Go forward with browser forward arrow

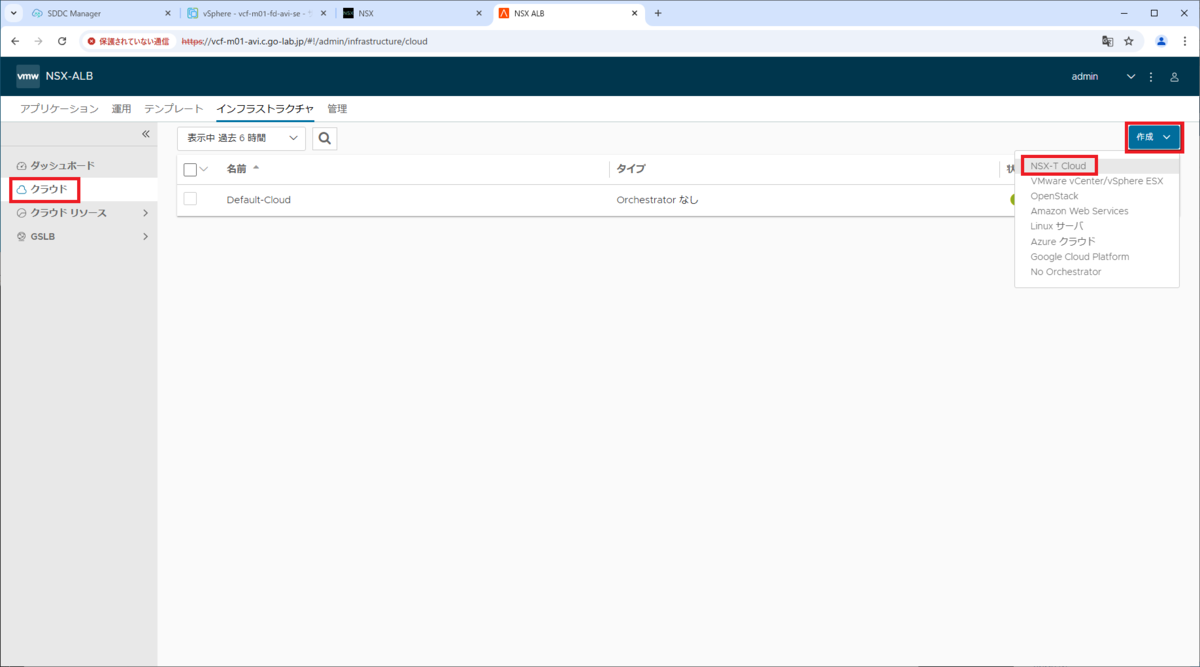pyautogui.click(x=38, y=41)
